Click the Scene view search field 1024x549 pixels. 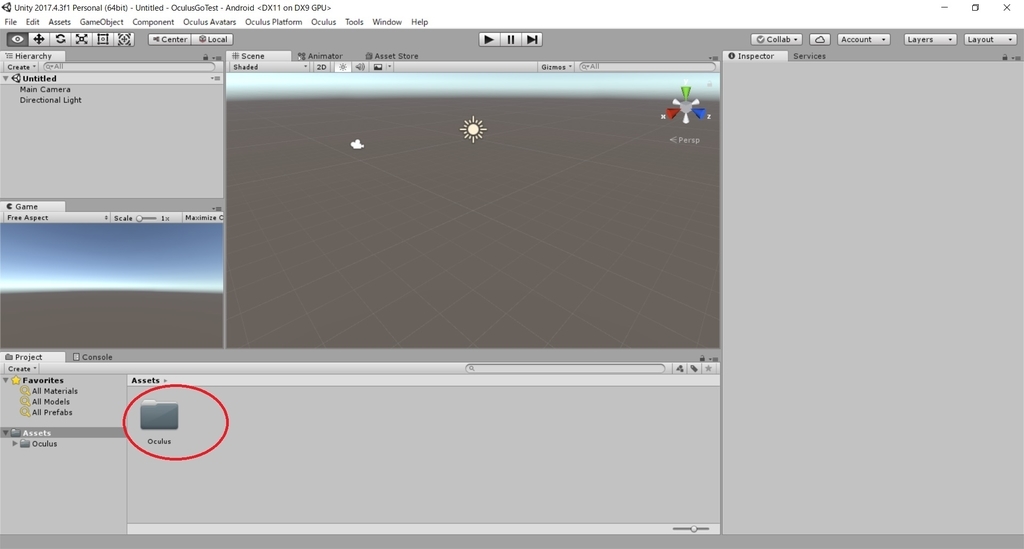[647, 67]
